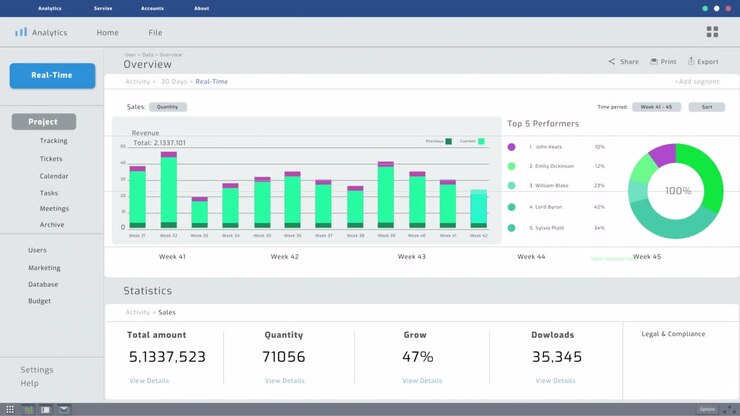This screenshot has height=416, width=740.
Task: Open Tasks in the sidebar
Action: click(x=49, y=193)
